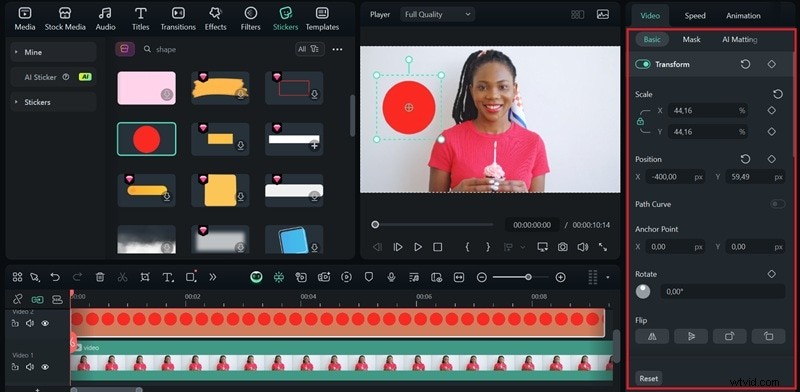Click the Scale Y value field

tap(707, 132)
